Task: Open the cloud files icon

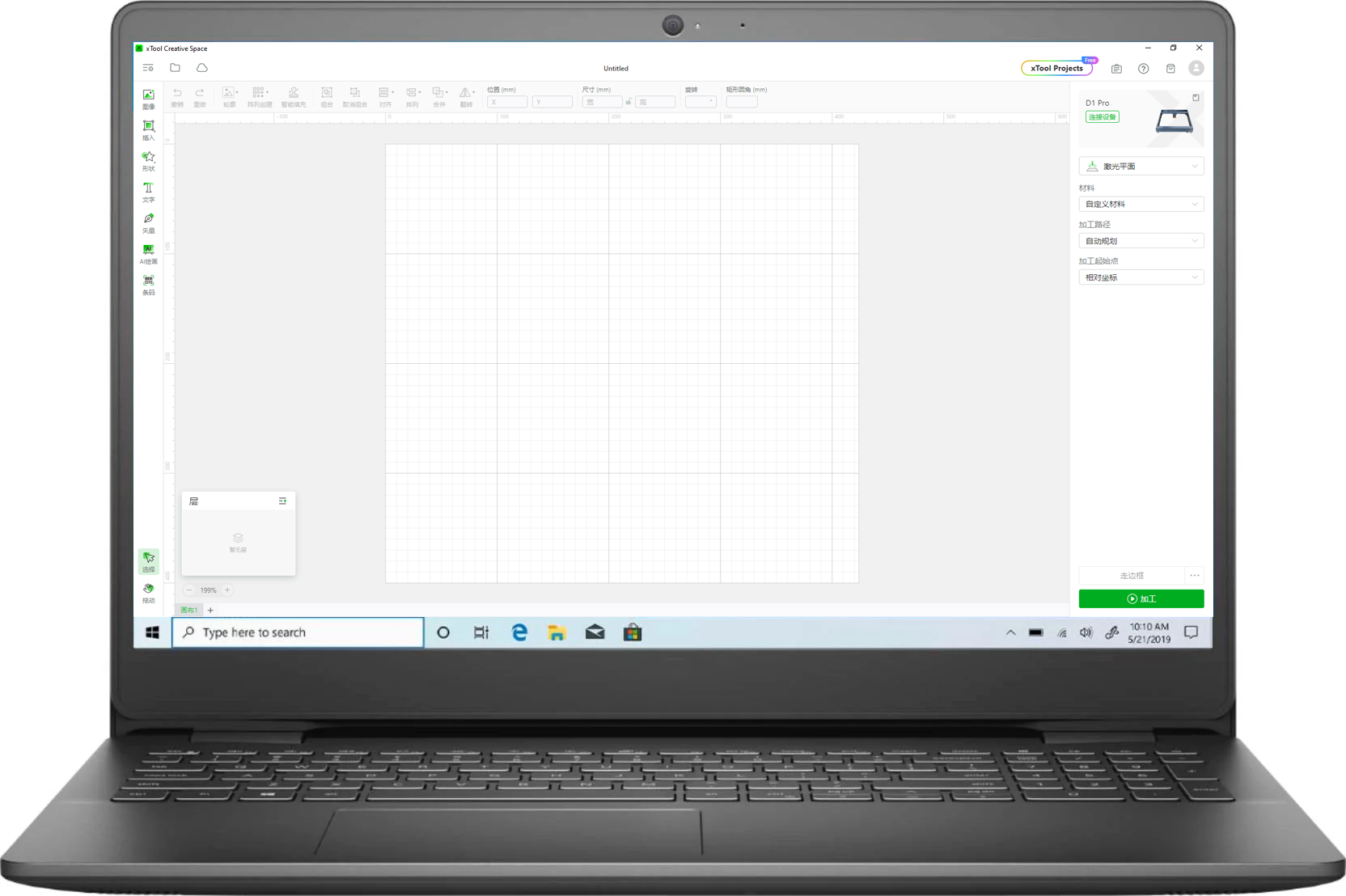Action: click(202, 68)
